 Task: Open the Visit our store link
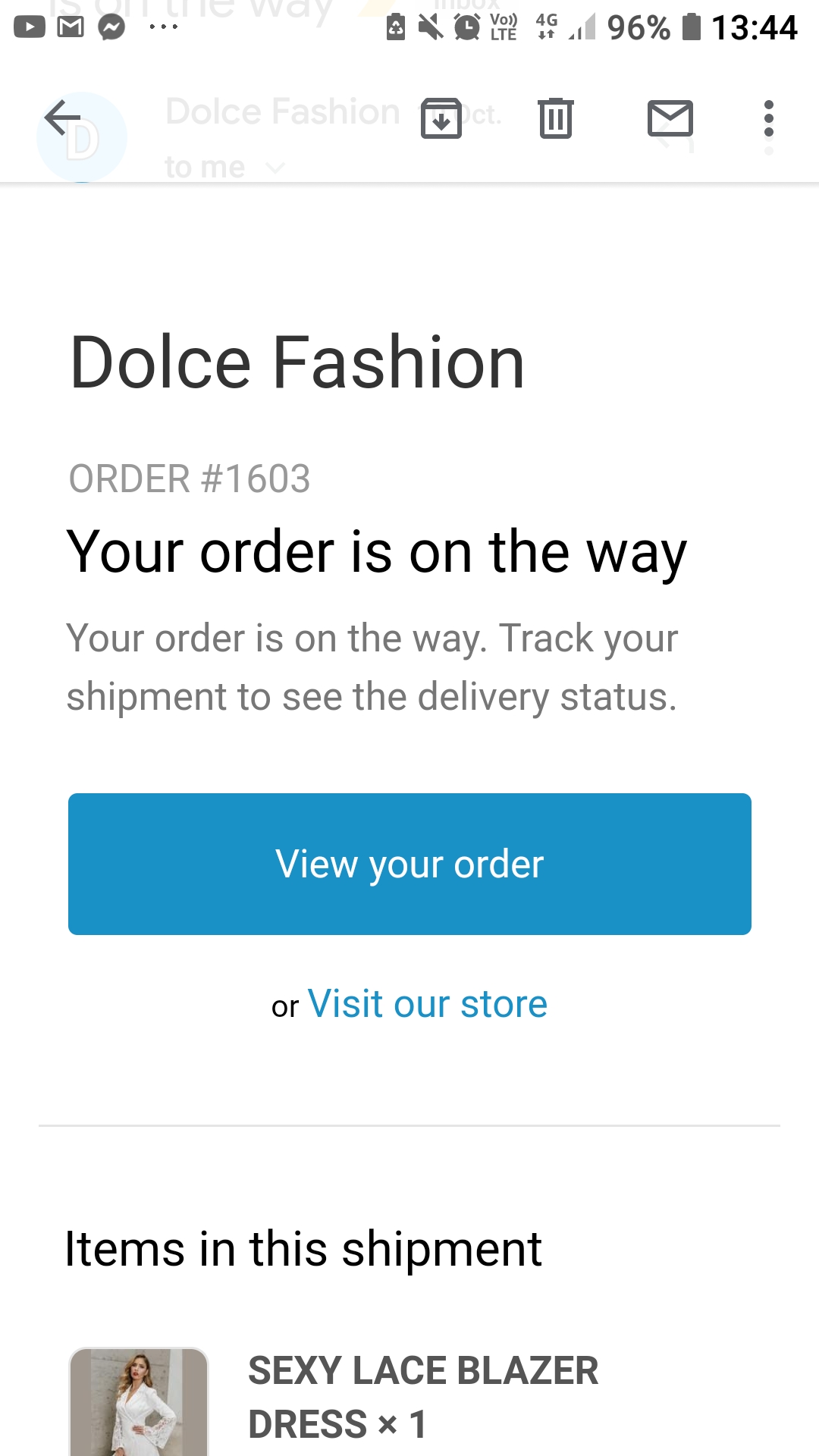coord(428,1004)
